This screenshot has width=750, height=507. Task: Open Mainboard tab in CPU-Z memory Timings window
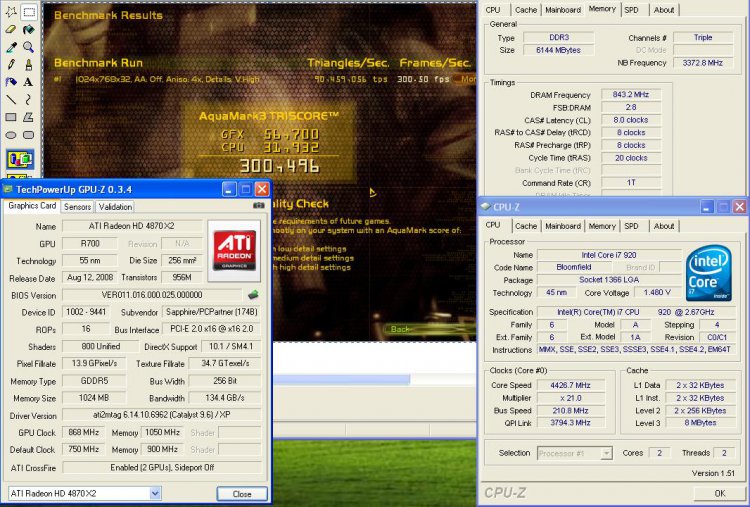(563, 10)
